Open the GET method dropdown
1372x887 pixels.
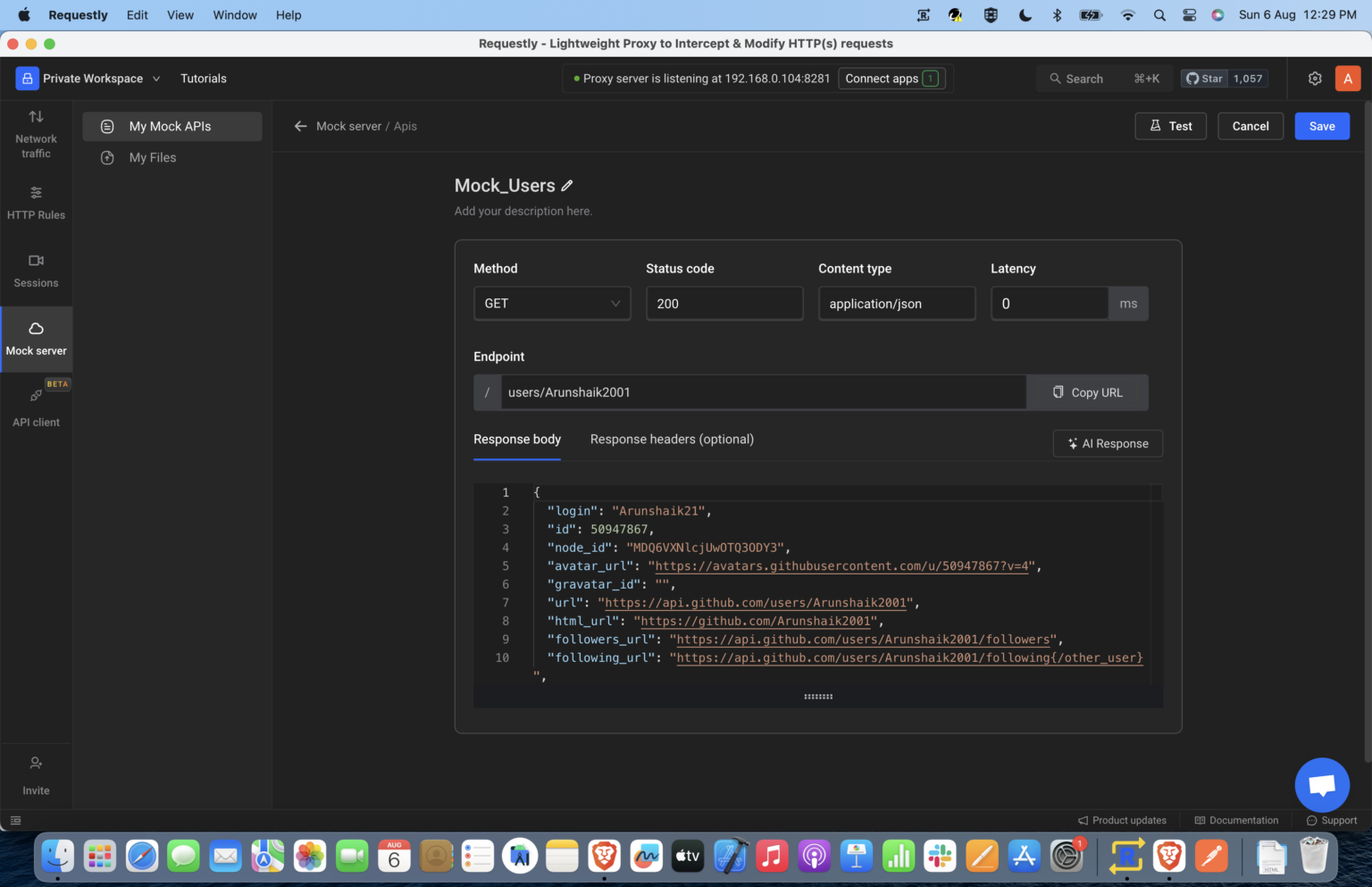click(551, 303)
